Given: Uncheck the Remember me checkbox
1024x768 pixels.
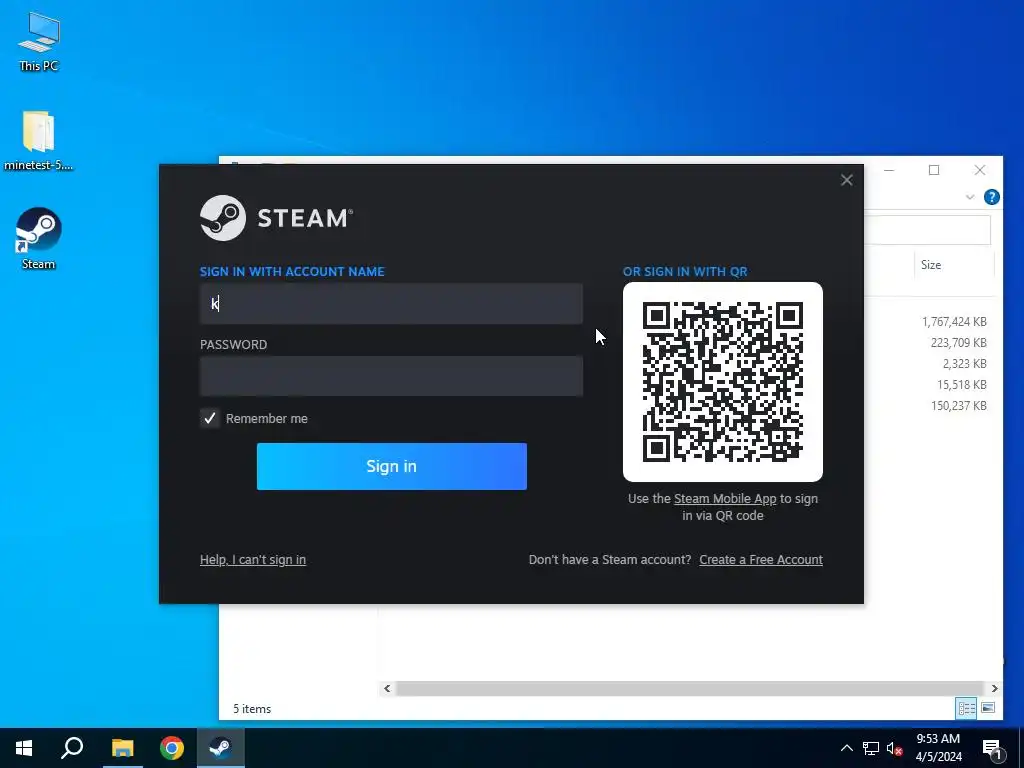Looking at the screenshot, I should [x=210, y=418].
